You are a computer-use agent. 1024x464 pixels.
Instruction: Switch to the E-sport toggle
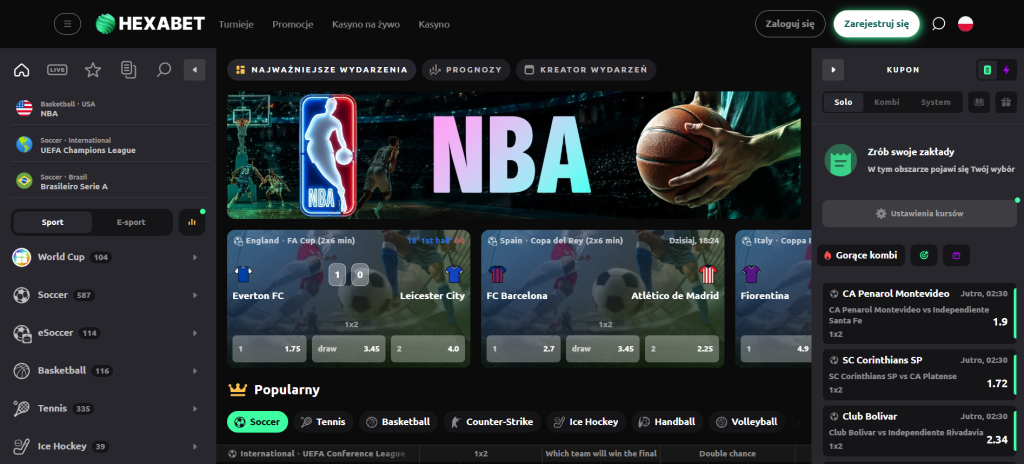tap(131, 222)
